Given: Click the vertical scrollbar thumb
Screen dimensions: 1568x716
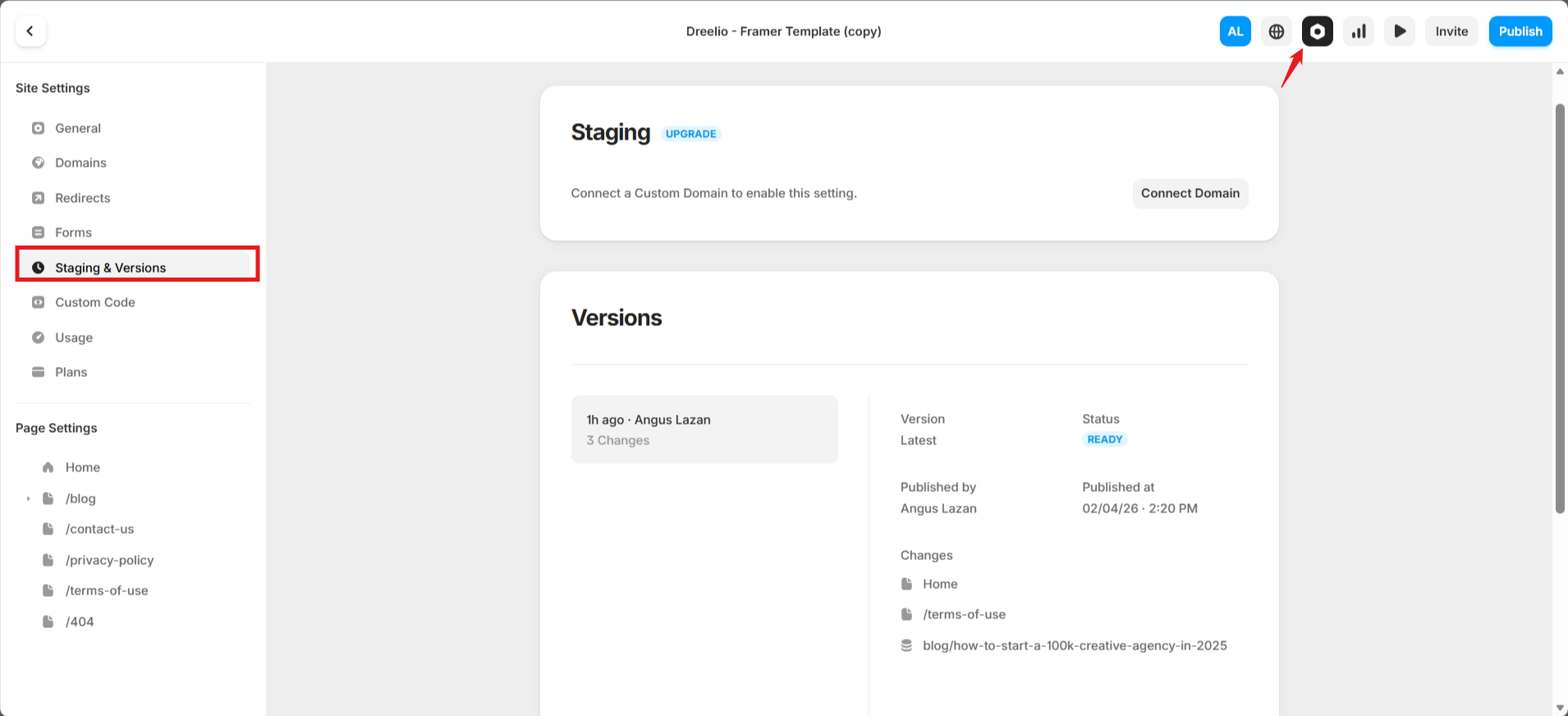Looking at the screenshot, I should (1560, 309).
